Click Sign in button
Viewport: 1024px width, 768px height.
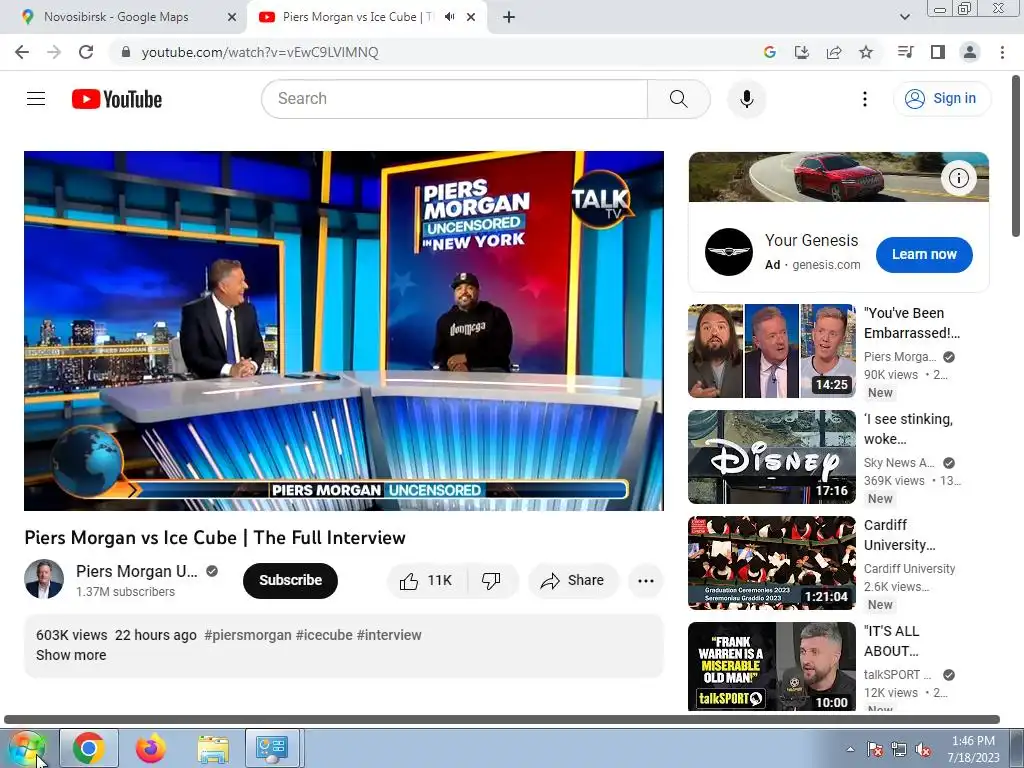(942, 99)
